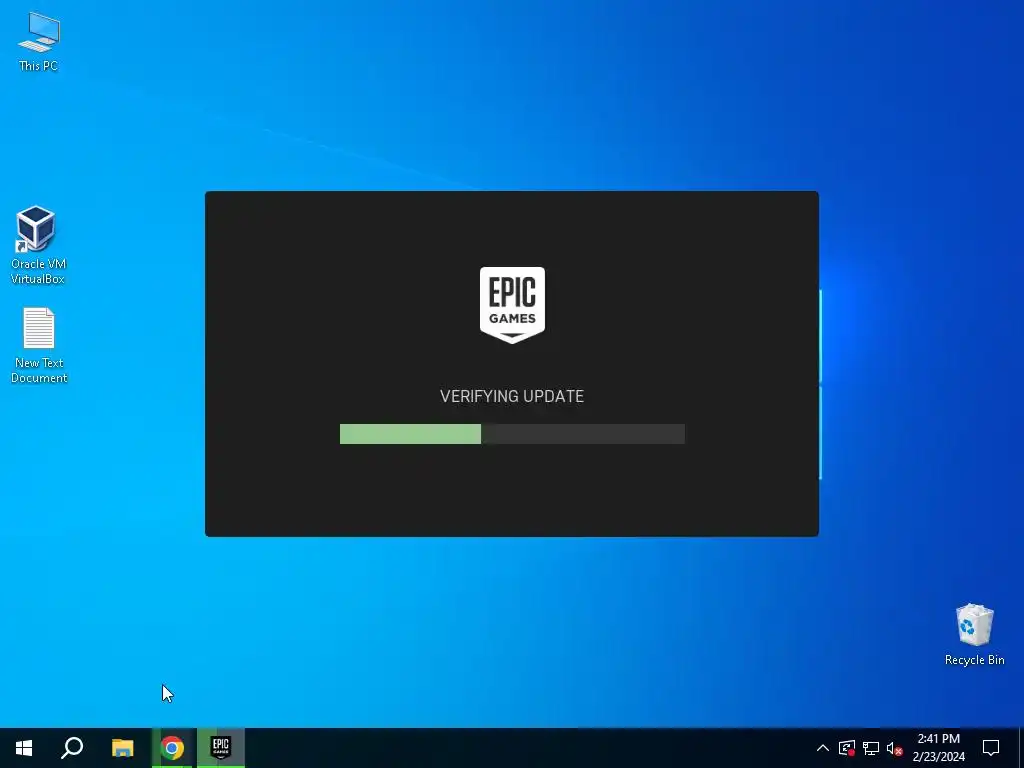
Task: Open the taskbar search
Action: [x=72, y=748]
